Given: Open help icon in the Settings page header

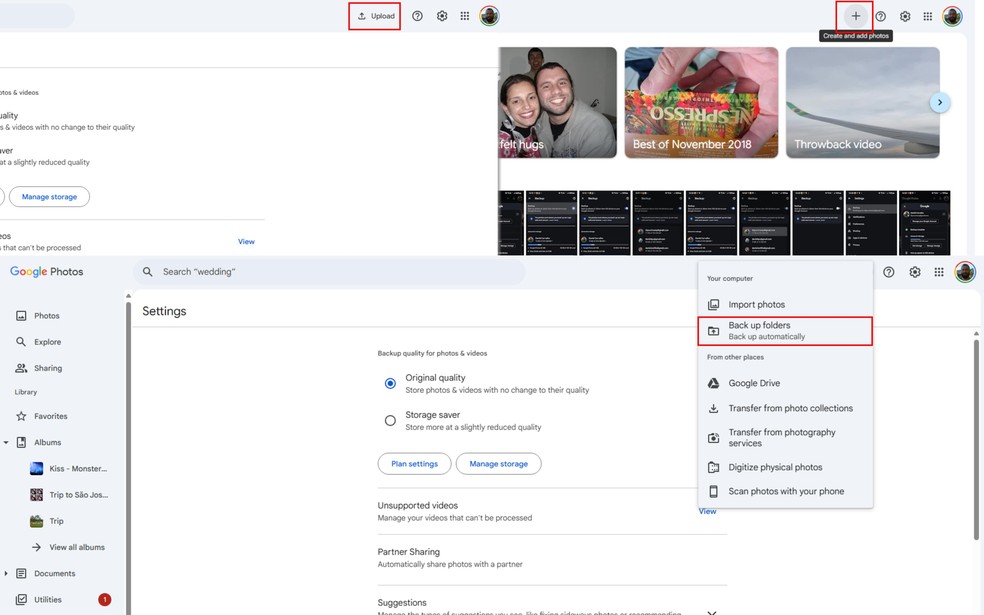Looking at the screenshot, I should (x=889, y=272).
